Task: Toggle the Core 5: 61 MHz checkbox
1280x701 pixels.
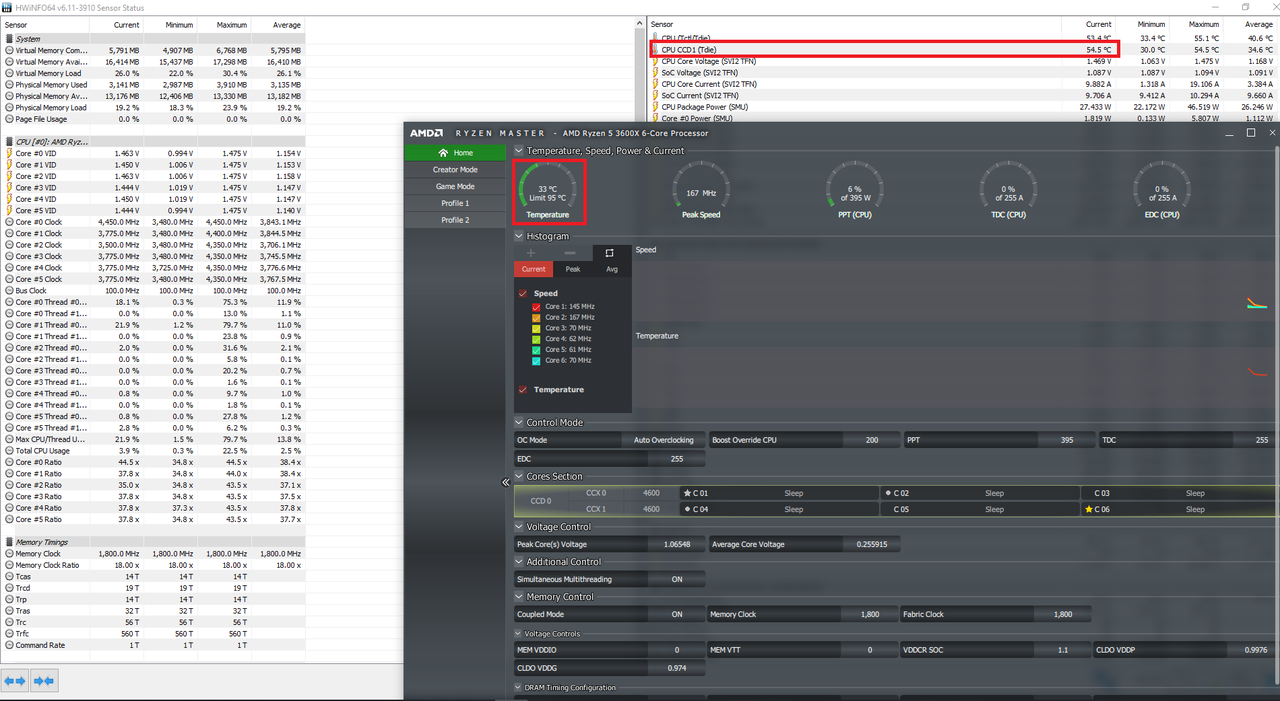Action: point(537,350)
